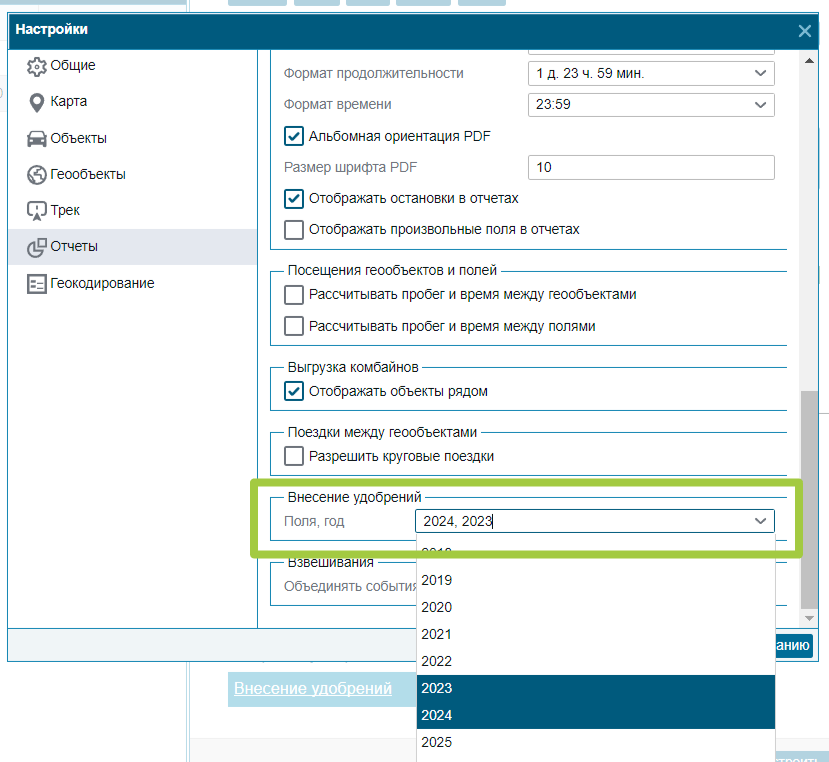Expand the Формат продолжительности dropdown
The height and width of the screenshot is (762, 829).
(651, 74)
